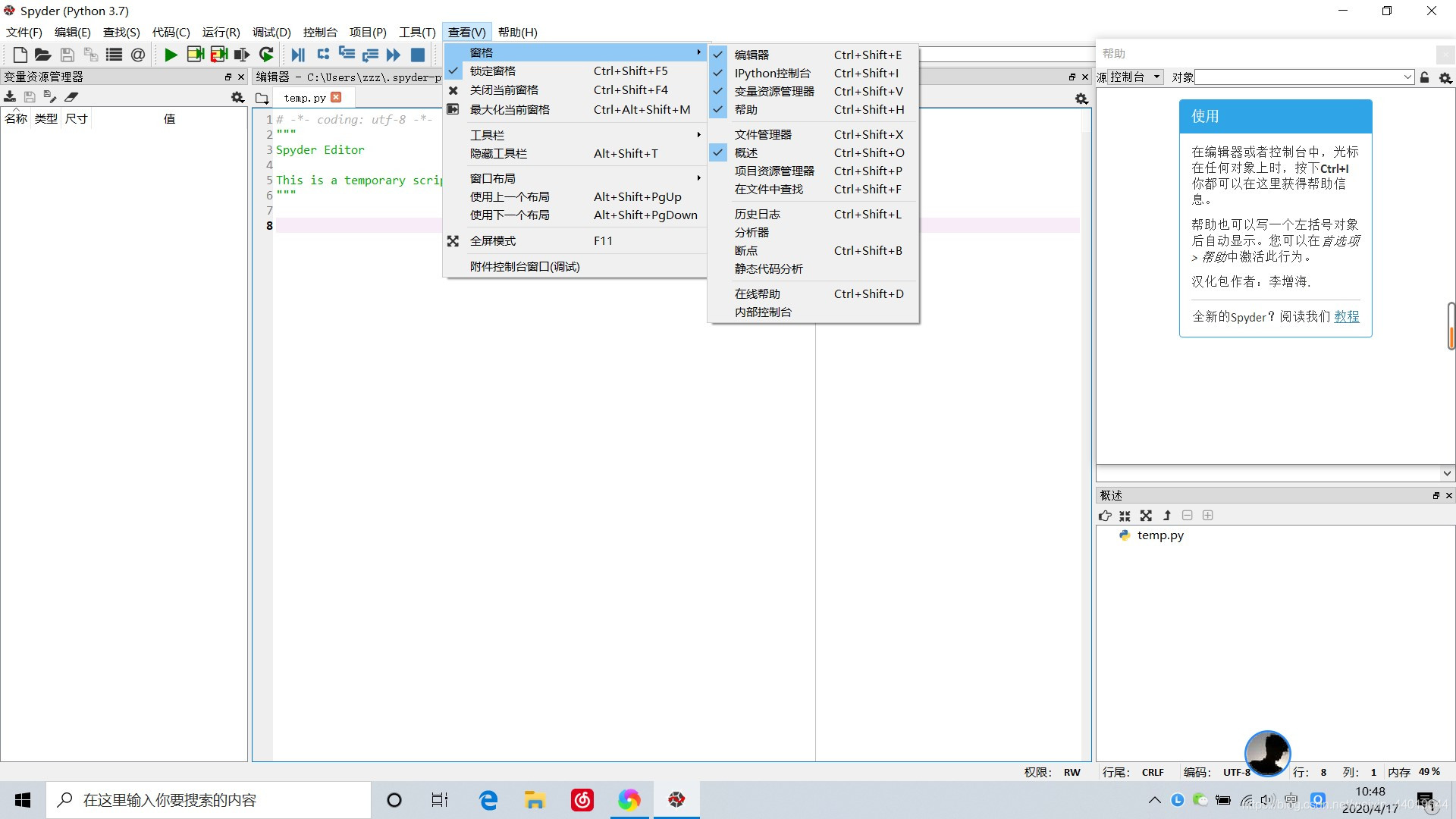1456x819 pixels.
Task: Click the Re-run last script icon
Action: (x=266, y=55)
